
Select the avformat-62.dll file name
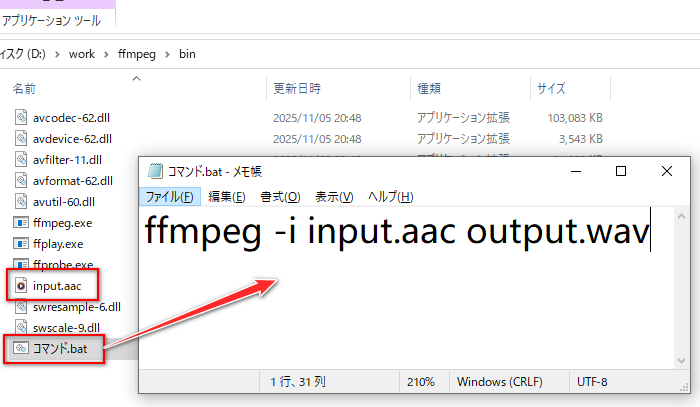click(x=73, y=181)
